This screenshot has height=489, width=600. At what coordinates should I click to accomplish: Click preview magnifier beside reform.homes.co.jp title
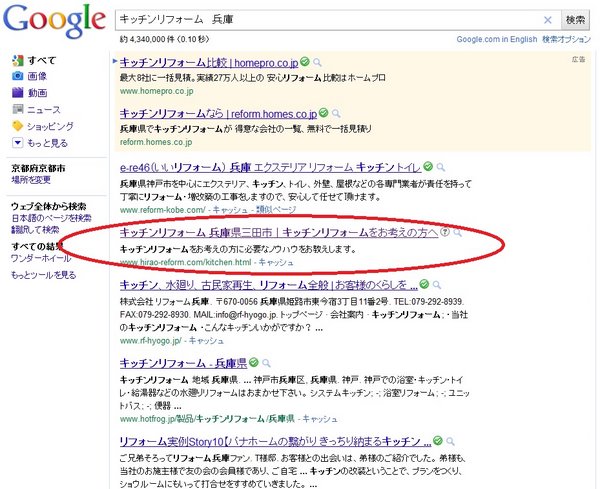(x=336, y=113)
